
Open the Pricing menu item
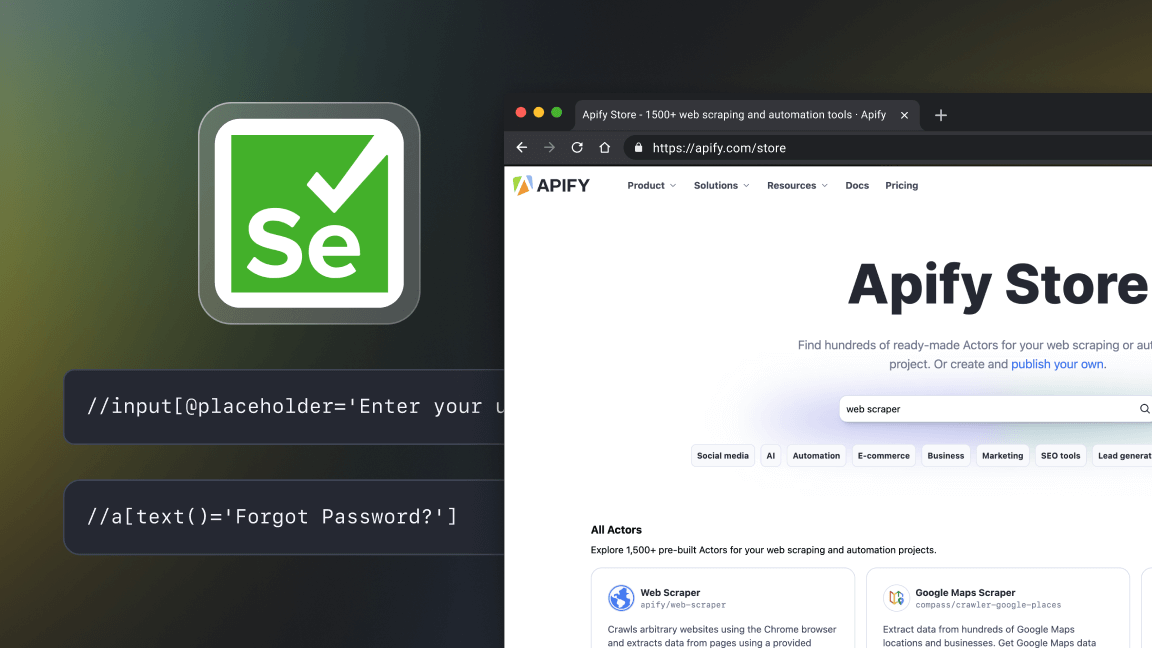(x=901, y=185)
